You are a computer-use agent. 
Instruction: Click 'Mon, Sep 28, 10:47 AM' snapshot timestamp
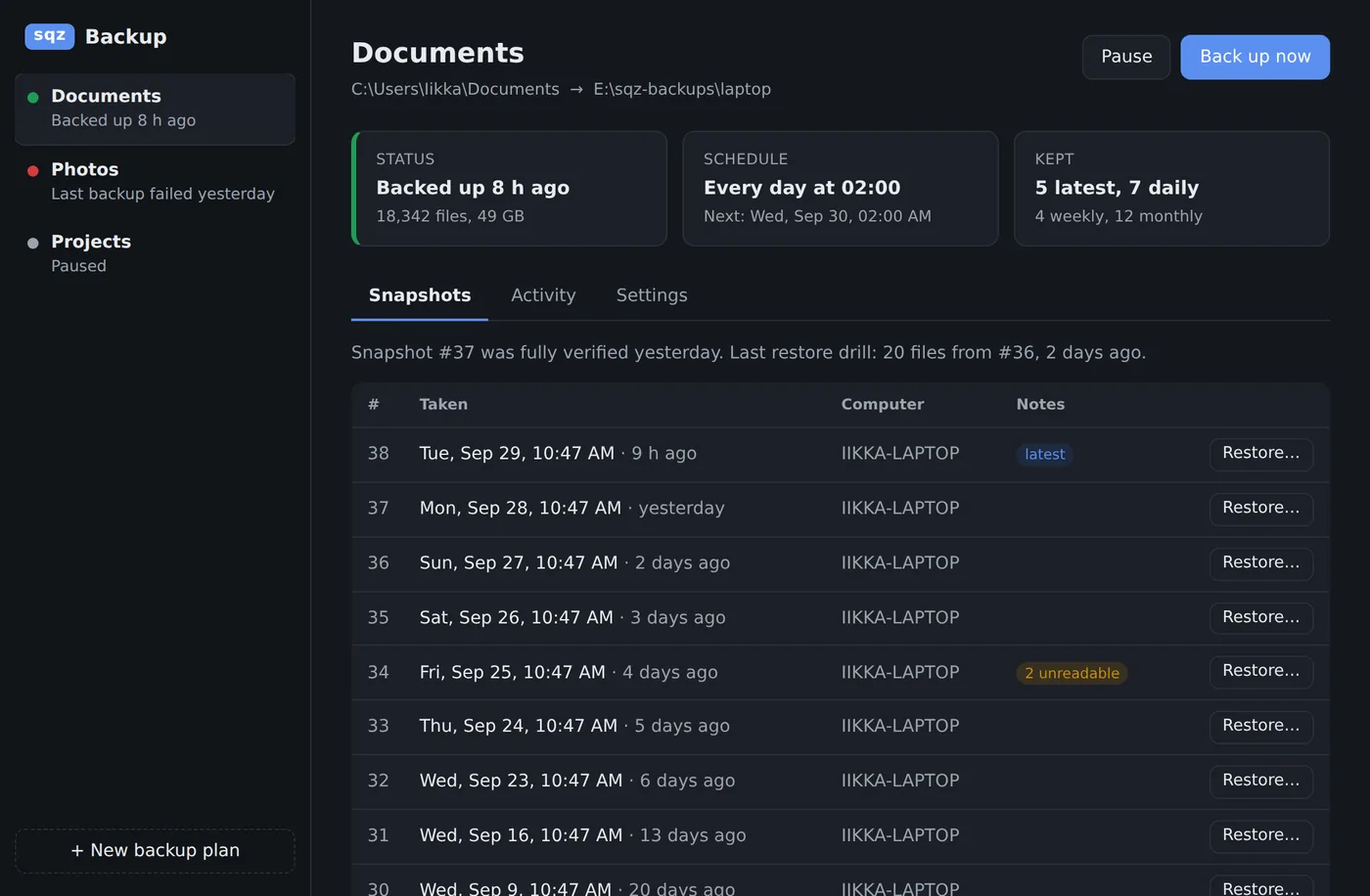click(521, 509)
